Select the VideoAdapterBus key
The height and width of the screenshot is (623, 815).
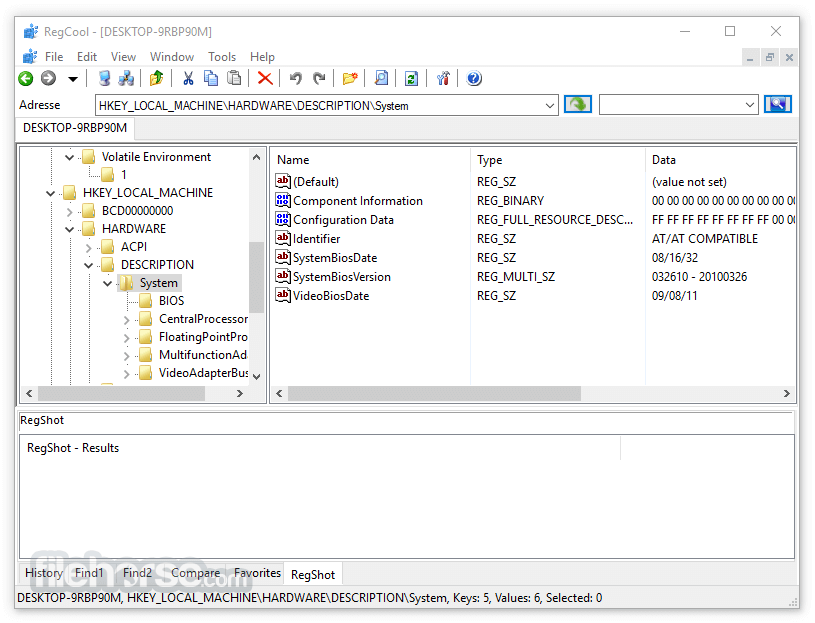point(203,373)
